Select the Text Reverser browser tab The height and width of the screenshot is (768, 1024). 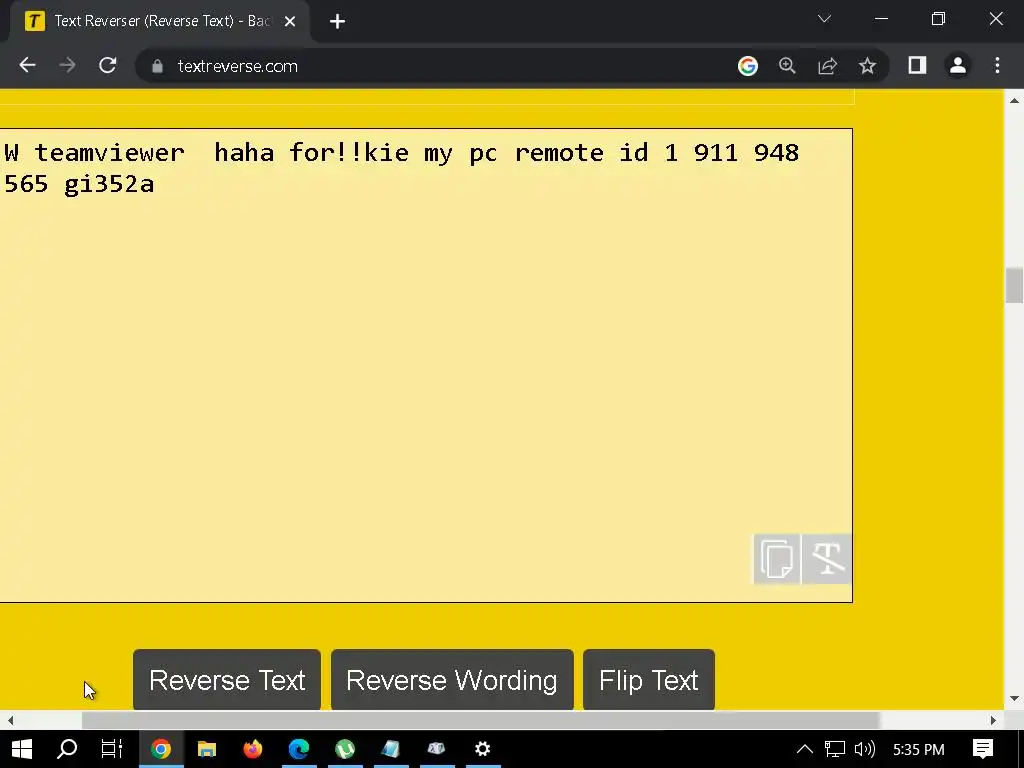(160, 21)
